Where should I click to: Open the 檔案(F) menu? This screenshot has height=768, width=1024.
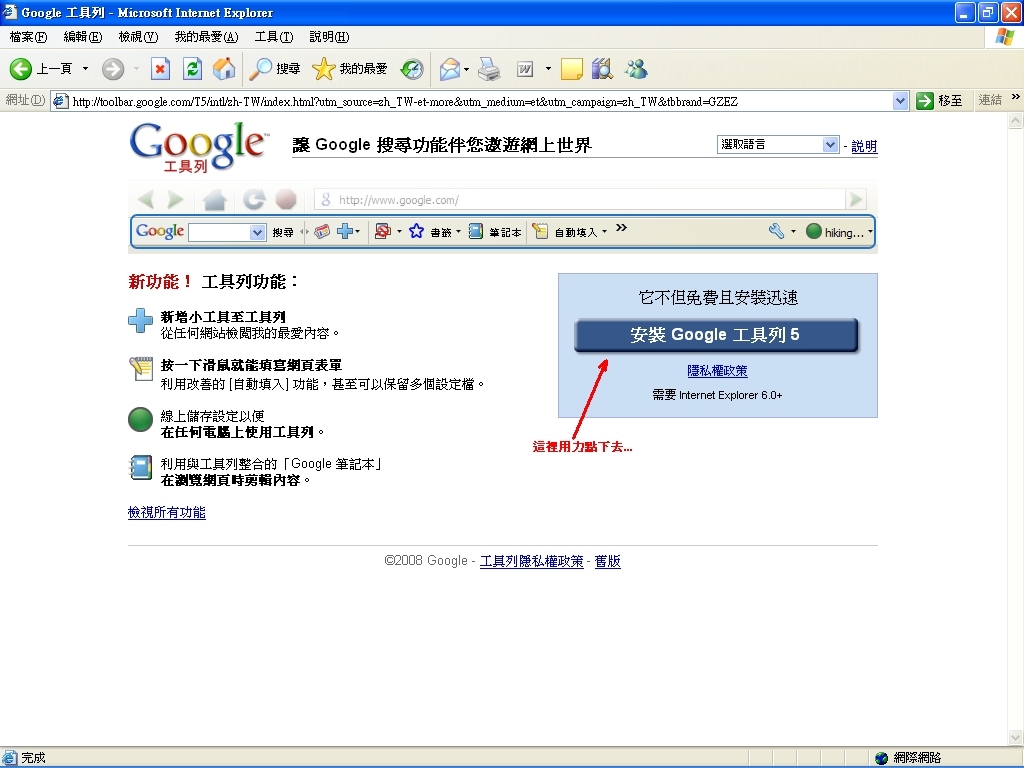click(28, 37)
